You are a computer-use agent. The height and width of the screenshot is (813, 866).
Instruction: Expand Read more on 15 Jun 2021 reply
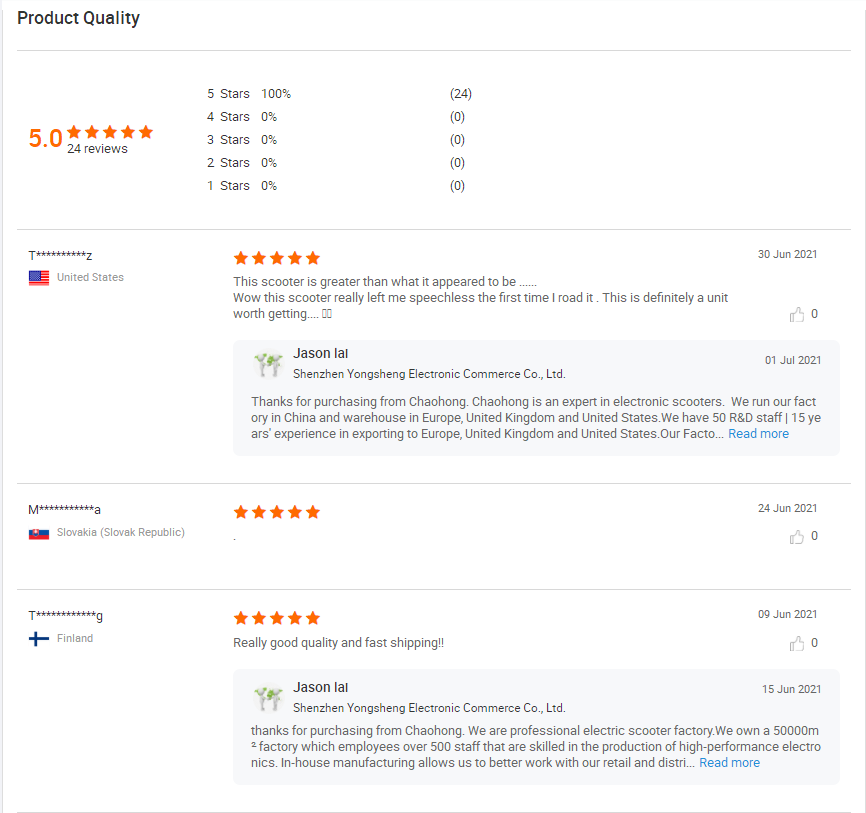point(729,763)
